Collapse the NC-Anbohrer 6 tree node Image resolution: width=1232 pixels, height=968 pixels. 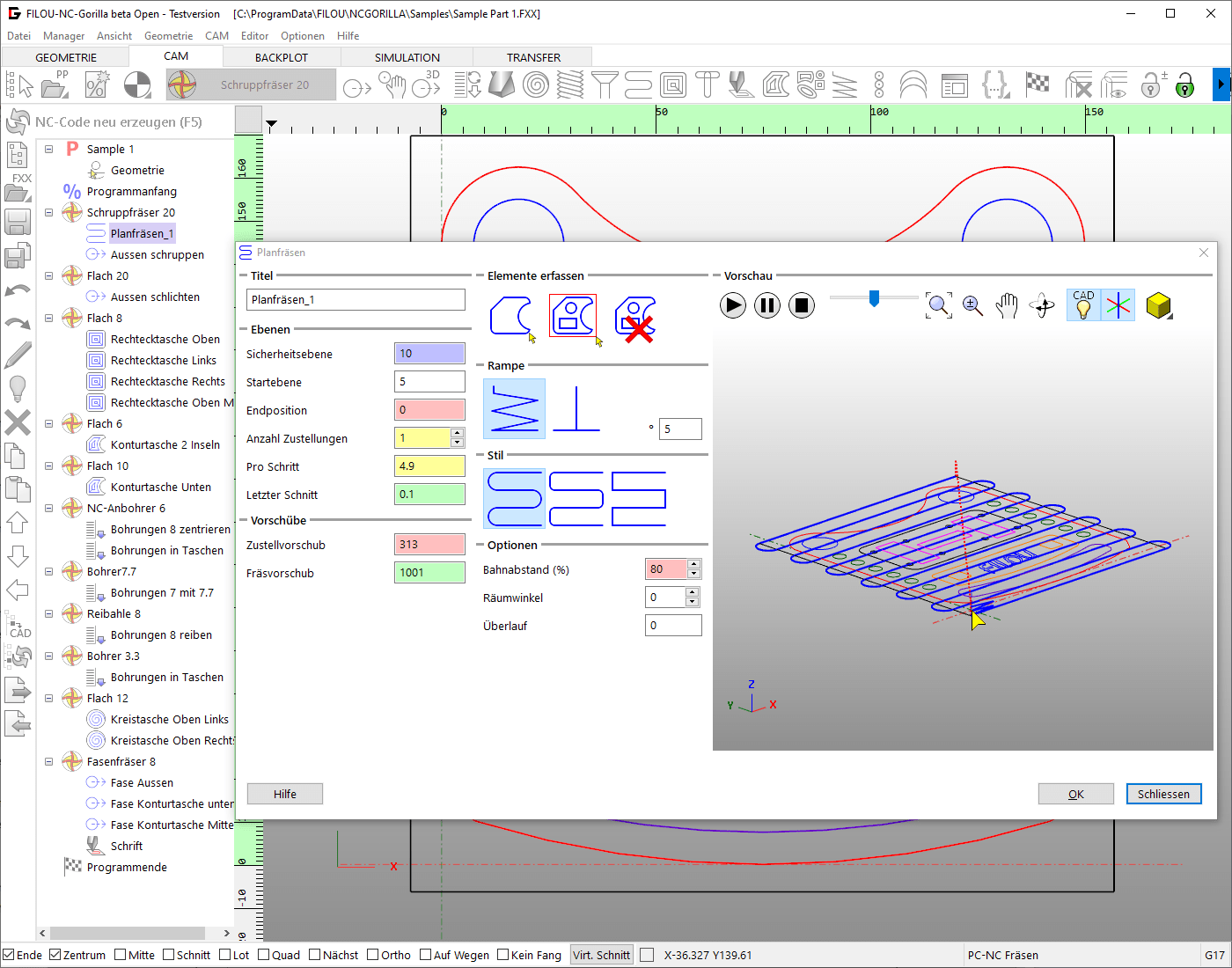49,508
